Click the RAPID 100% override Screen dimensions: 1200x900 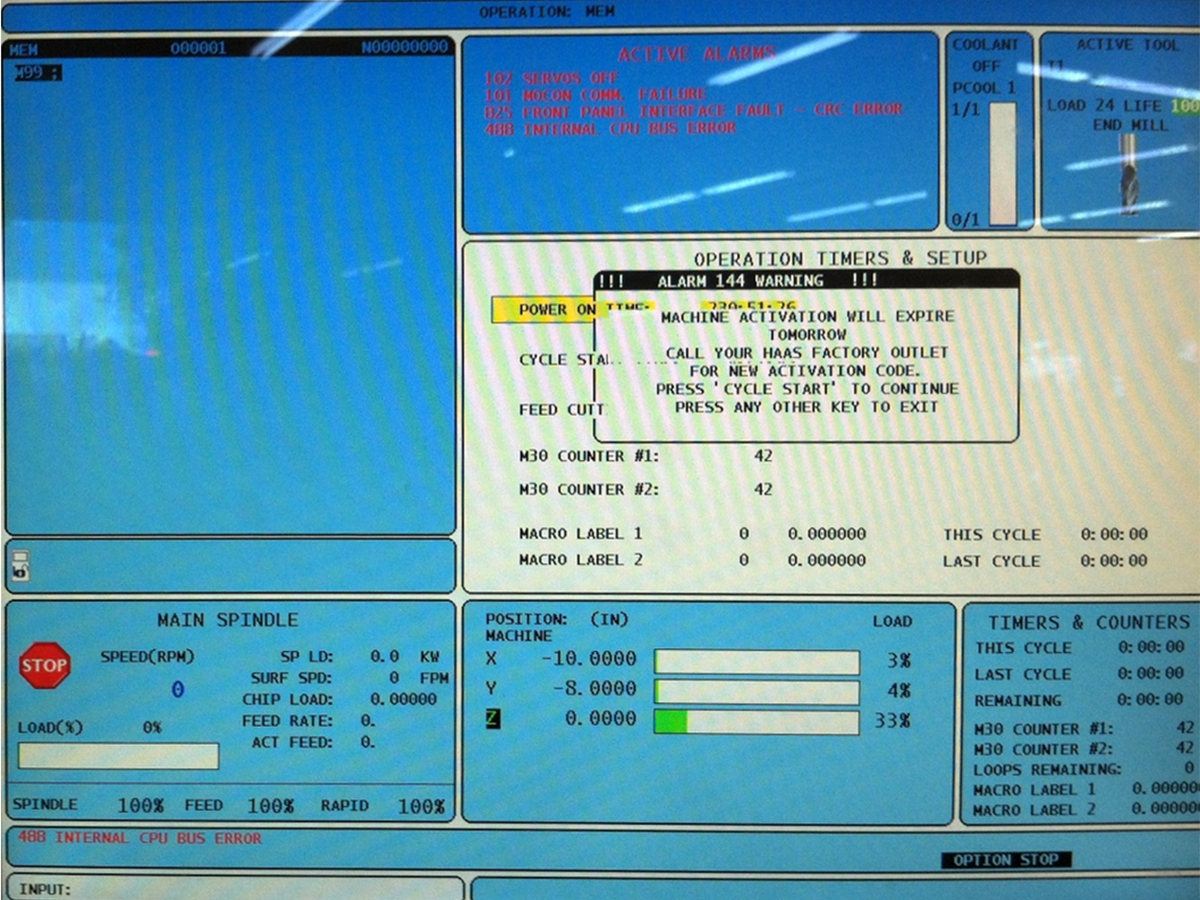[383, 805]
